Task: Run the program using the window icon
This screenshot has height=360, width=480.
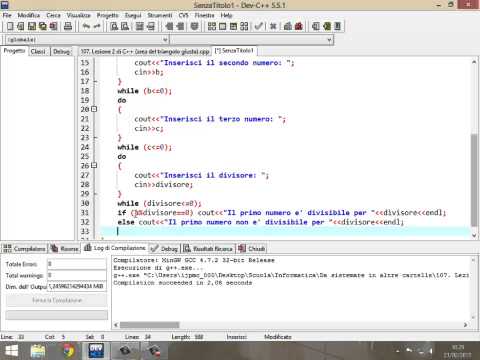Action: (x=222, y=26)
